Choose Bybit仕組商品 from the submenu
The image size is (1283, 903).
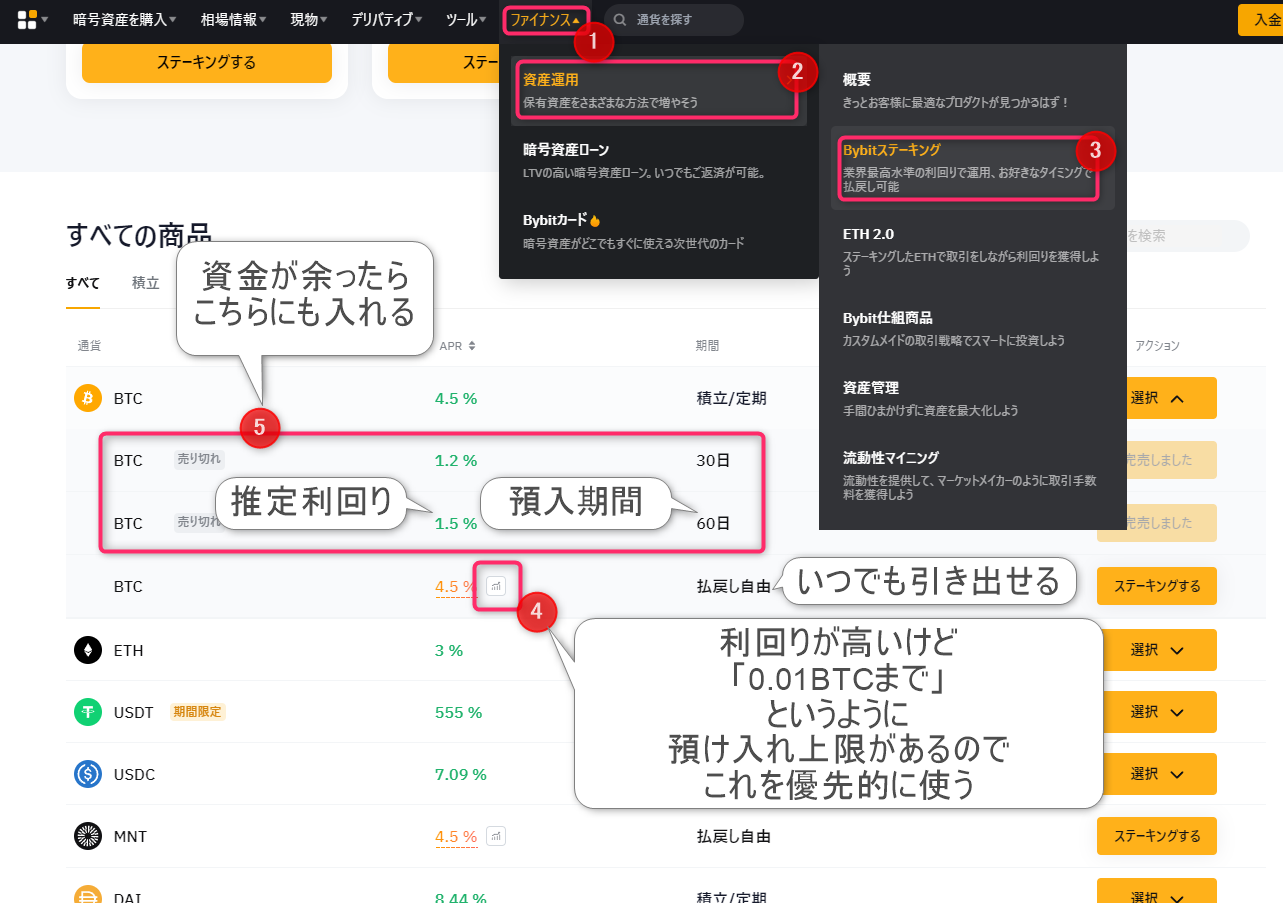(x=973, y=328)
